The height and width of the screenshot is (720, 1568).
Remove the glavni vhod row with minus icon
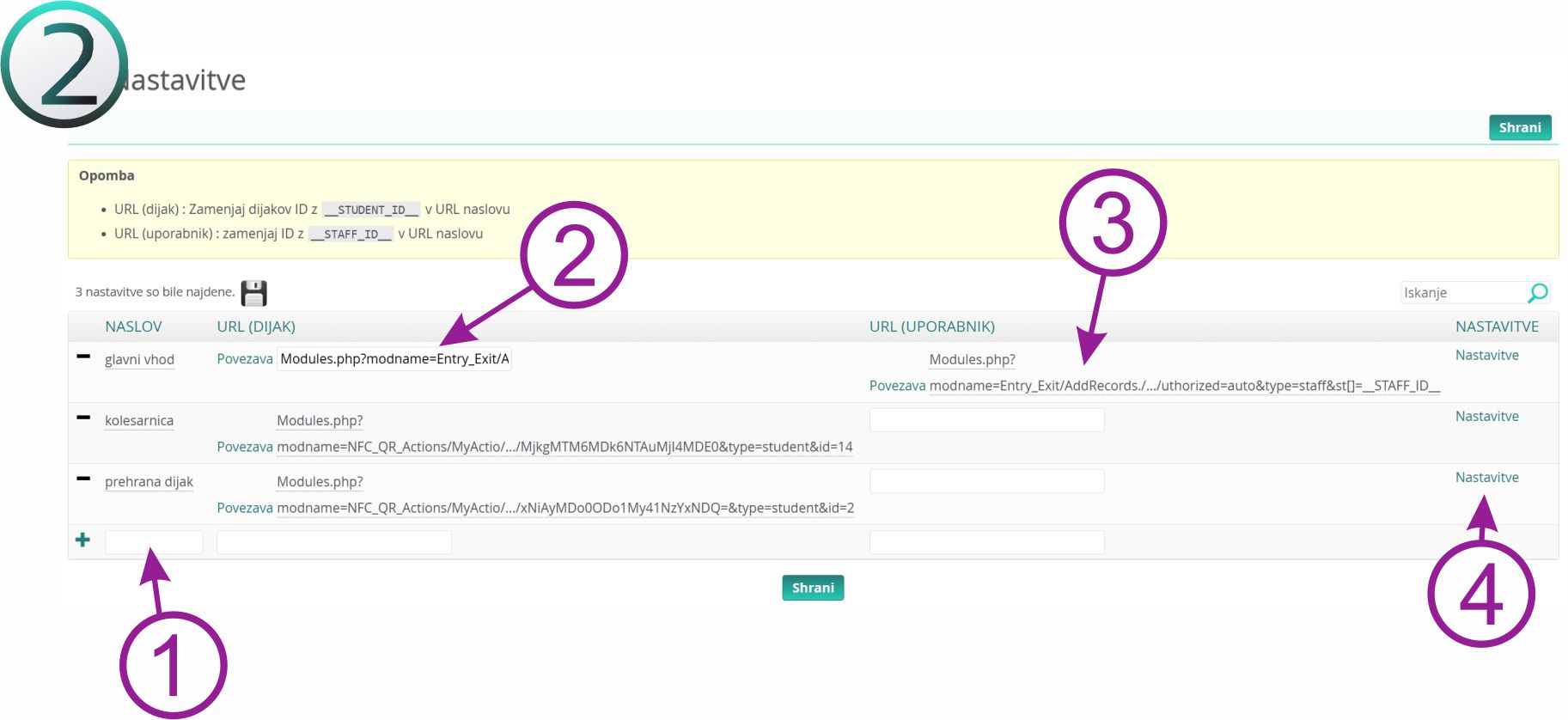tap(83, 357)
